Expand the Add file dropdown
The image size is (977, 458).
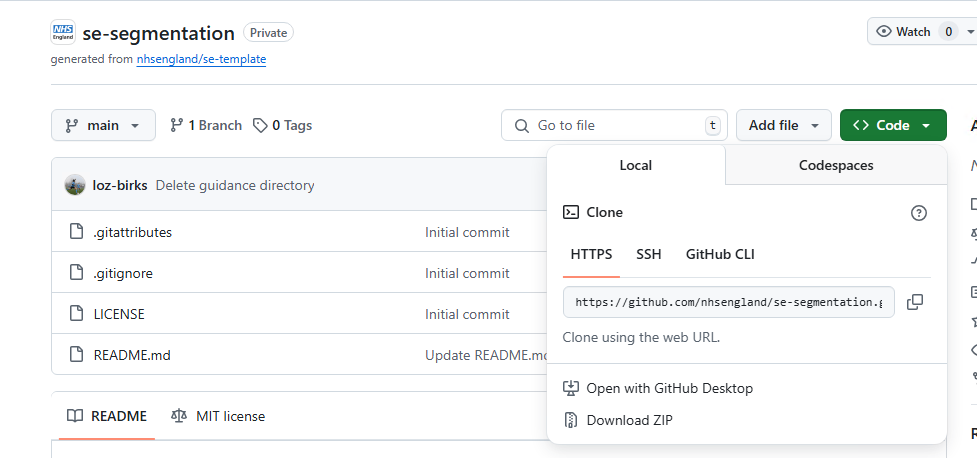(x=783, y=125)
